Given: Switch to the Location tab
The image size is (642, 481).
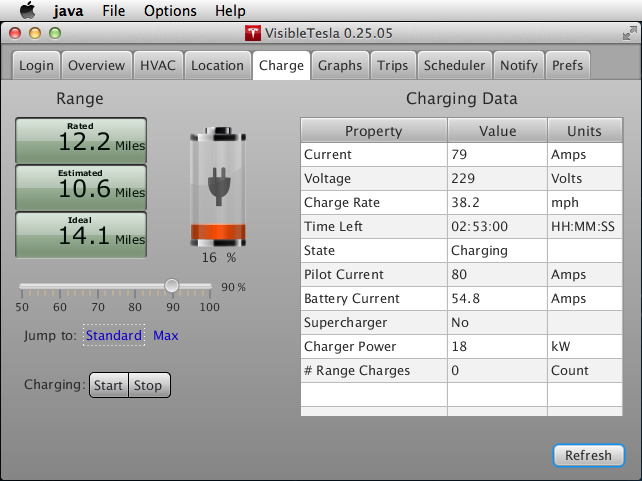Looking at the screenshot, I should tap(217, 65).
